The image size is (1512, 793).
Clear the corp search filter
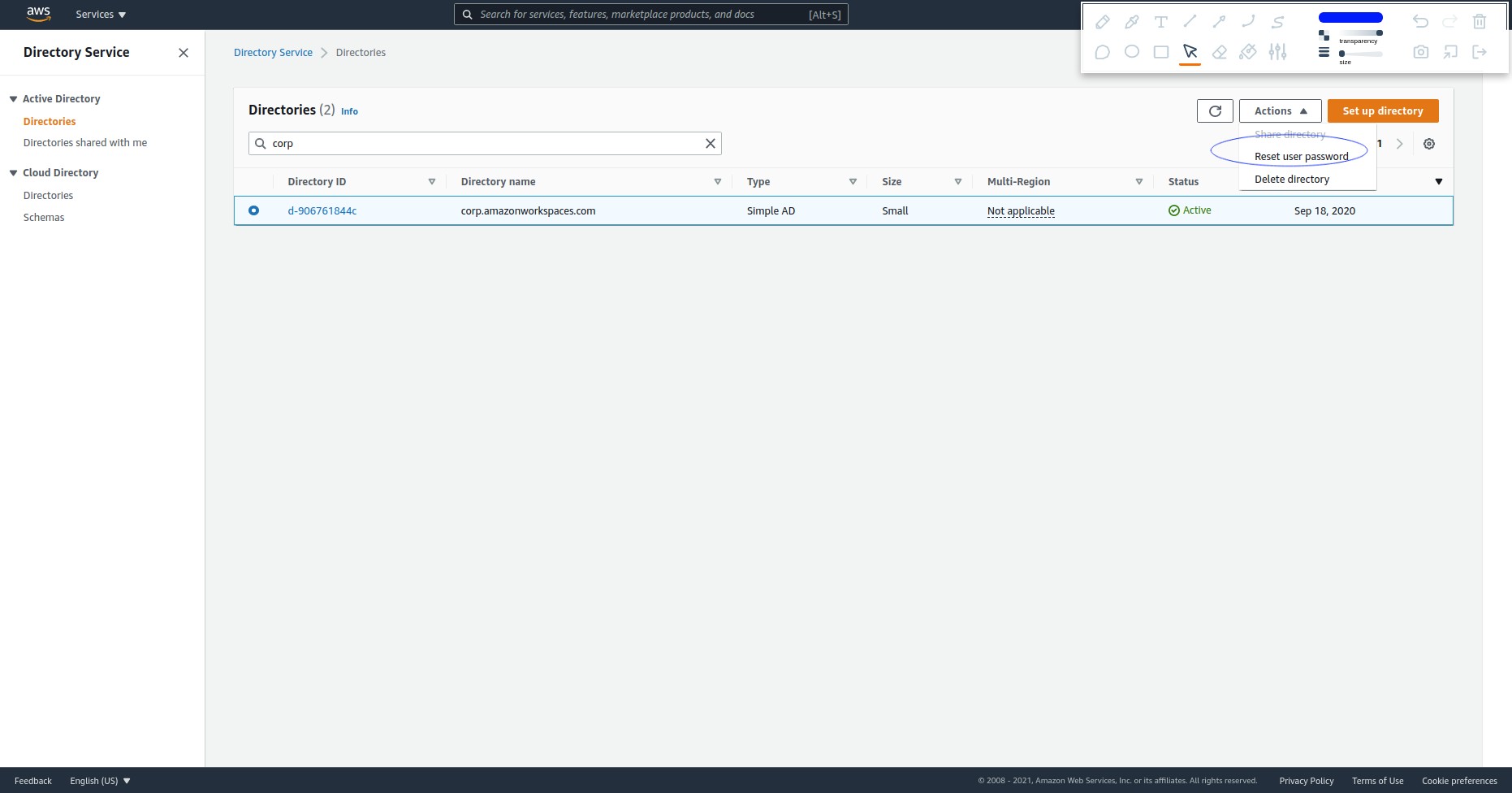click(710, 143)
